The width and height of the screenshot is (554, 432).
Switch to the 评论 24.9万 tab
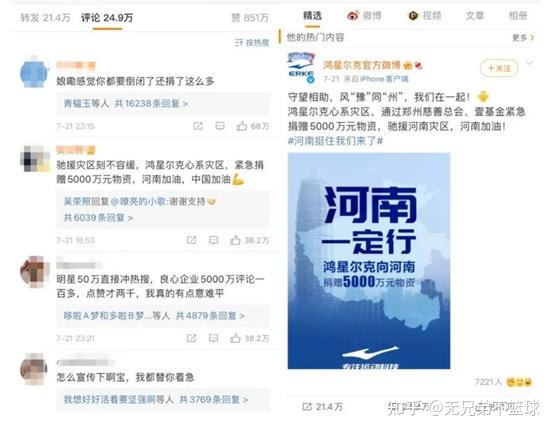click(107, 18)
